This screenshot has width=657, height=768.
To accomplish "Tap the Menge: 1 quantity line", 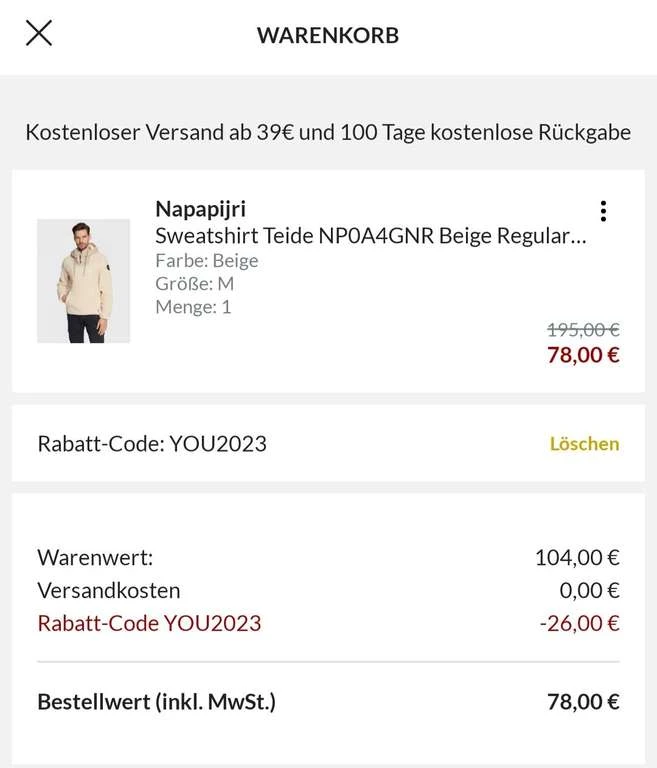I will coord(193,306).
